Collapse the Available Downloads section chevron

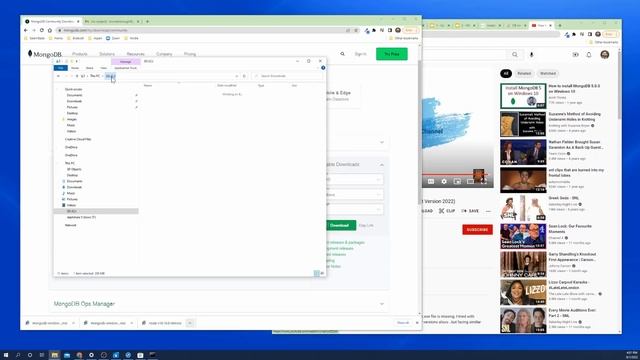pos(382,164)
